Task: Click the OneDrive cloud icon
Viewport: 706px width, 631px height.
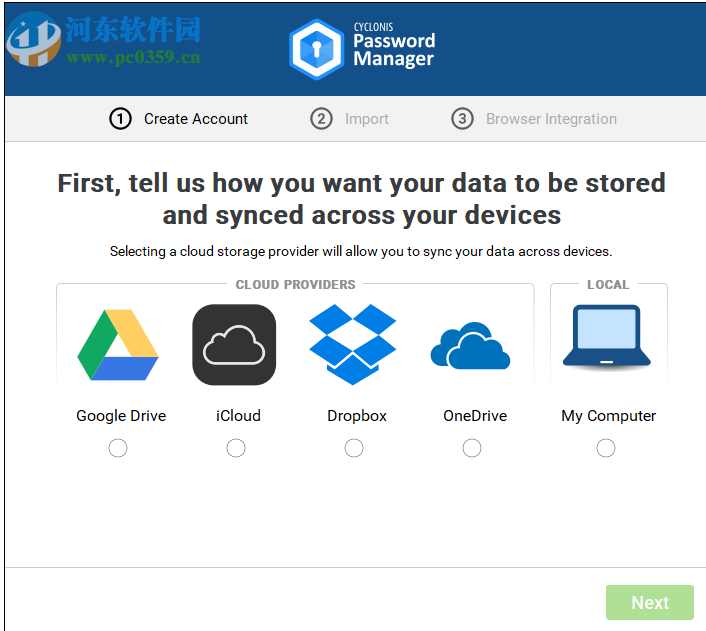Action: coord(471,346)
